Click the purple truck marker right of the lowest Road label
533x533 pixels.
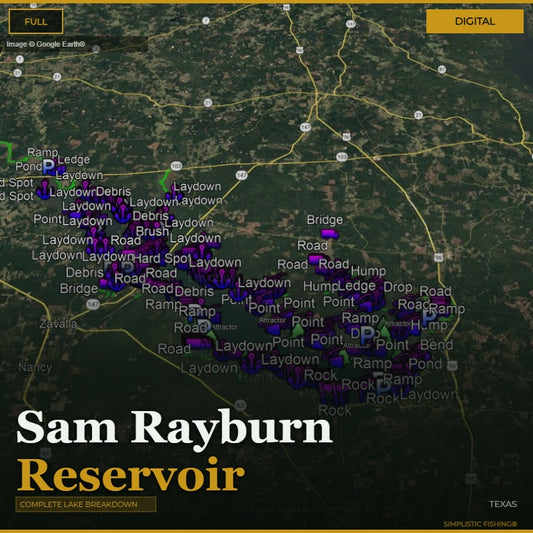tap(200, 343)
